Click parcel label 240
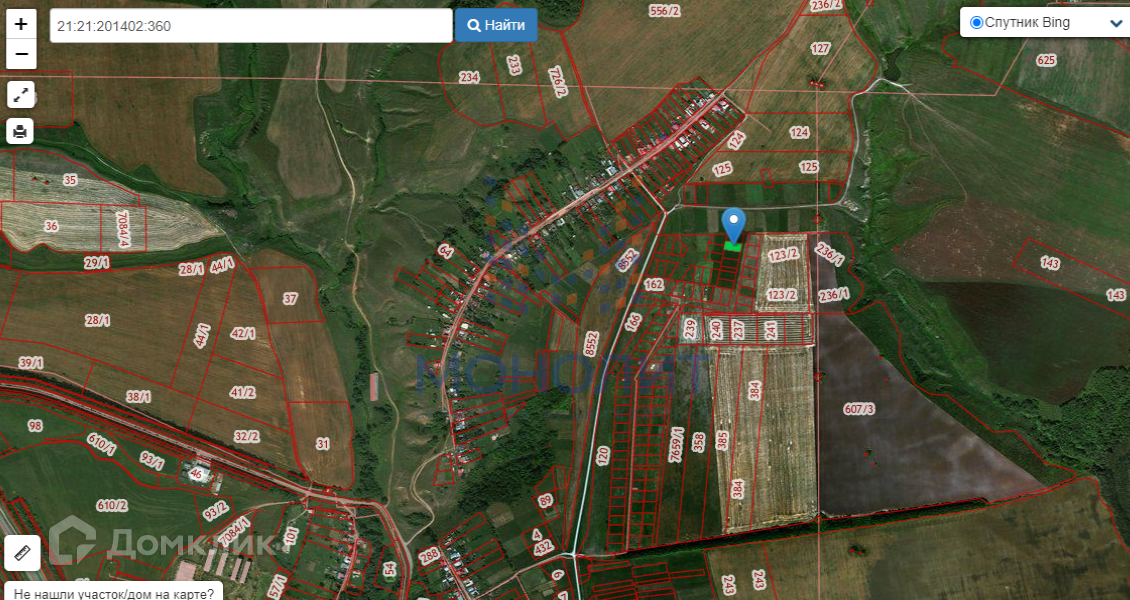Viewport: 1130px width, 600px height. [x=716, y=330]
